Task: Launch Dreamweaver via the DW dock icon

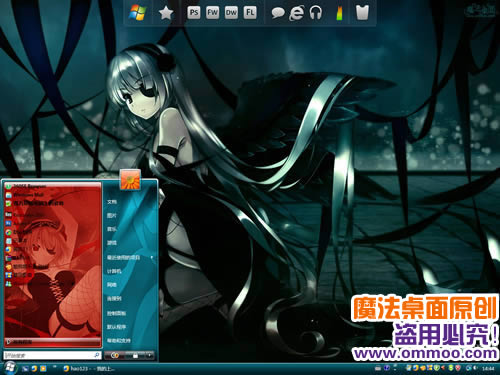Action: coord(231,13)
